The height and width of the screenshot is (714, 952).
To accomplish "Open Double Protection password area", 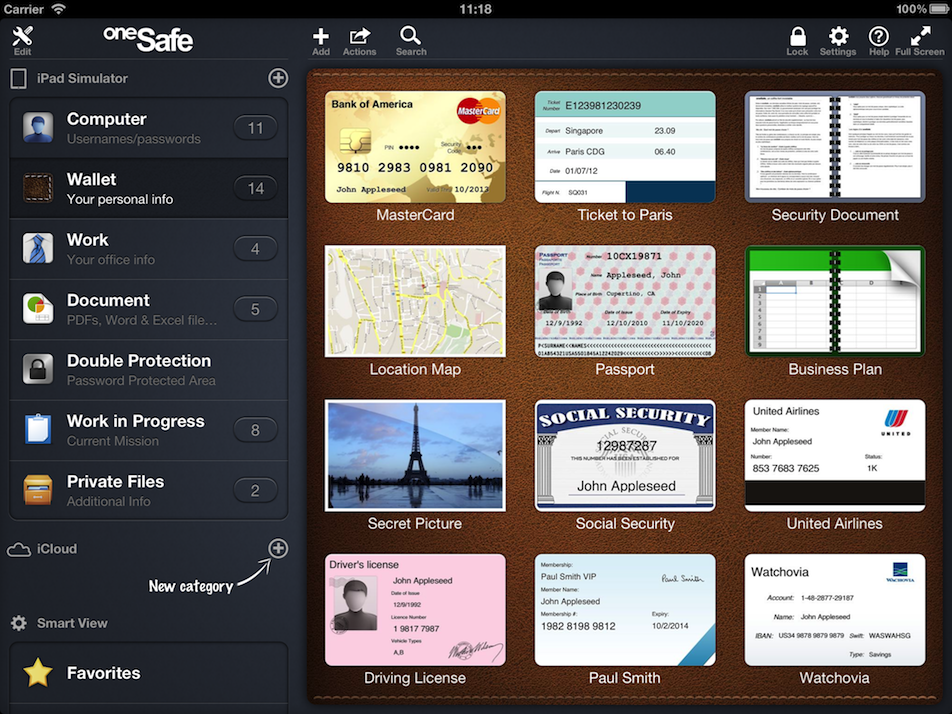I will coord(148,369).
